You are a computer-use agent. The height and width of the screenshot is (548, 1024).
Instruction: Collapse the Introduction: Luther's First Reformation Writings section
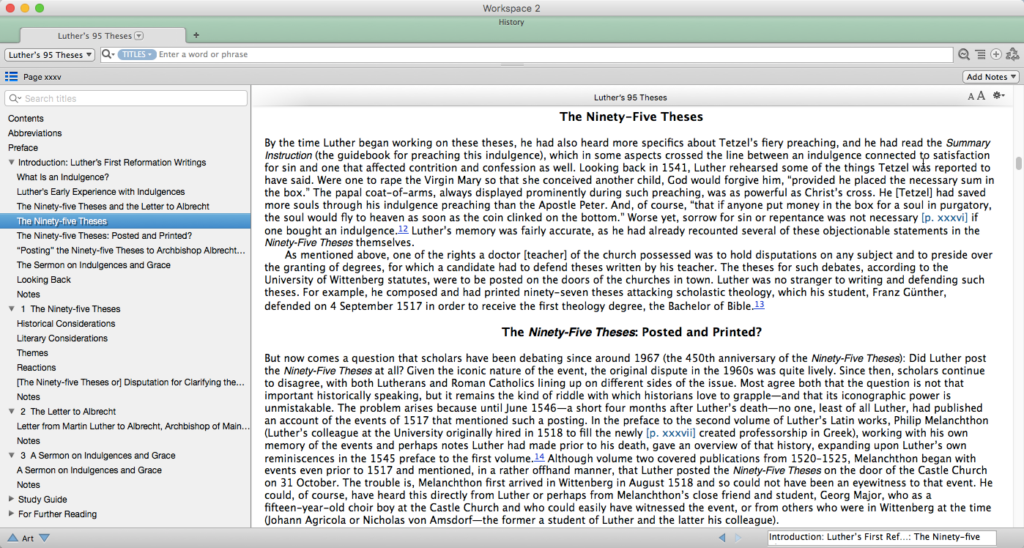11,162
